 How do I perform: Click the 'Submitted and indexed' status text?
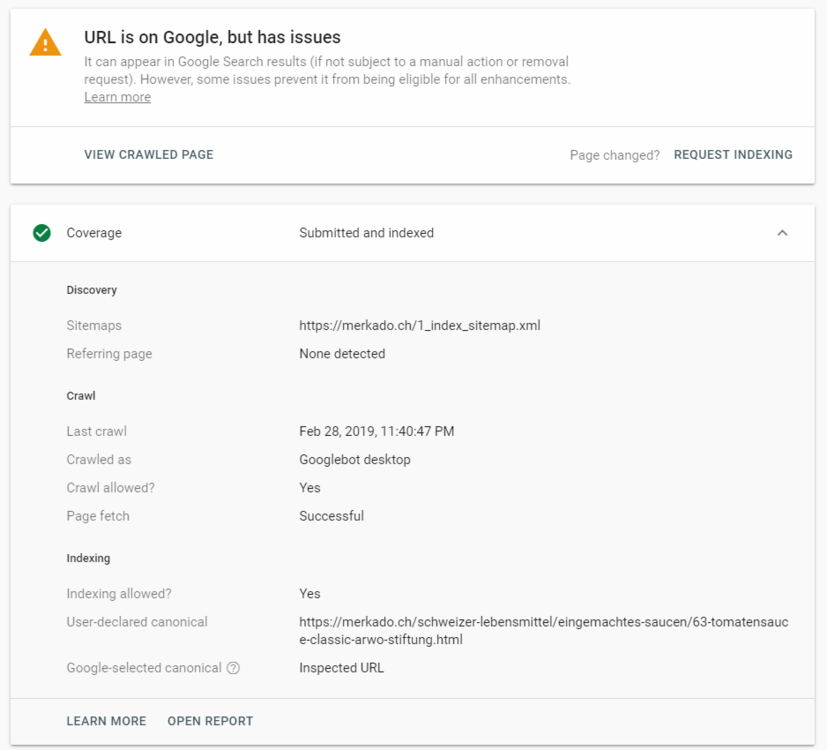click(x=366, y=233)
